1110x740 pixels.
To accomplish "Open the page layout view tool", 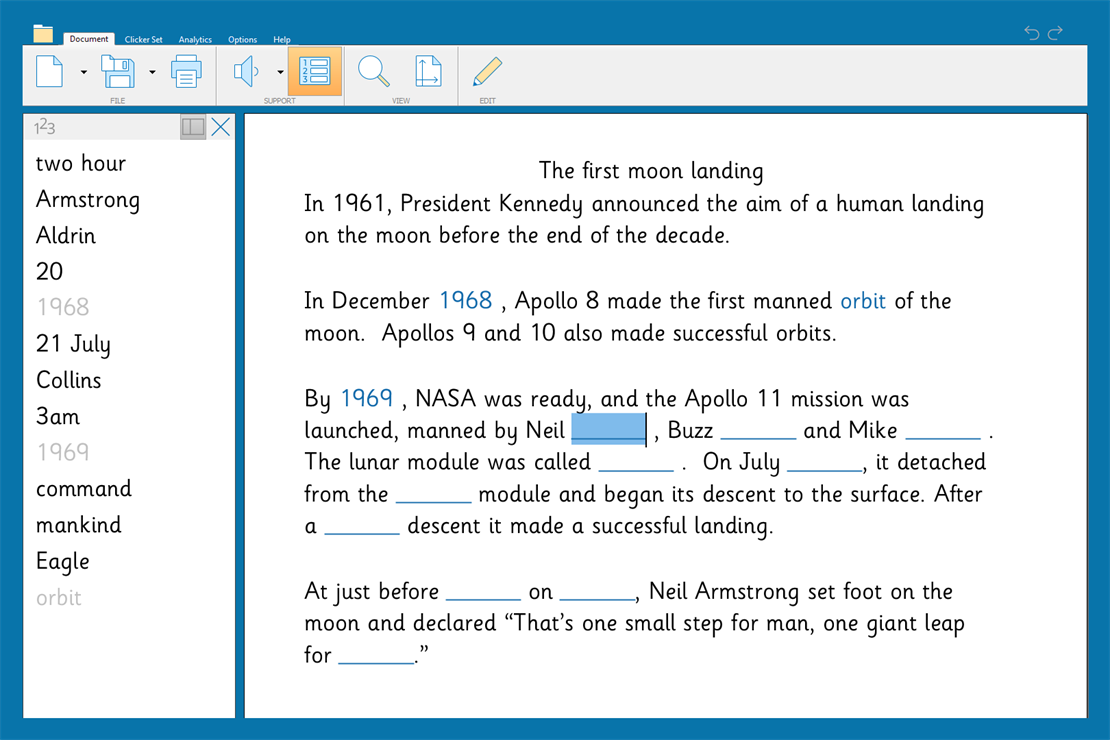I will coord(428,71).
